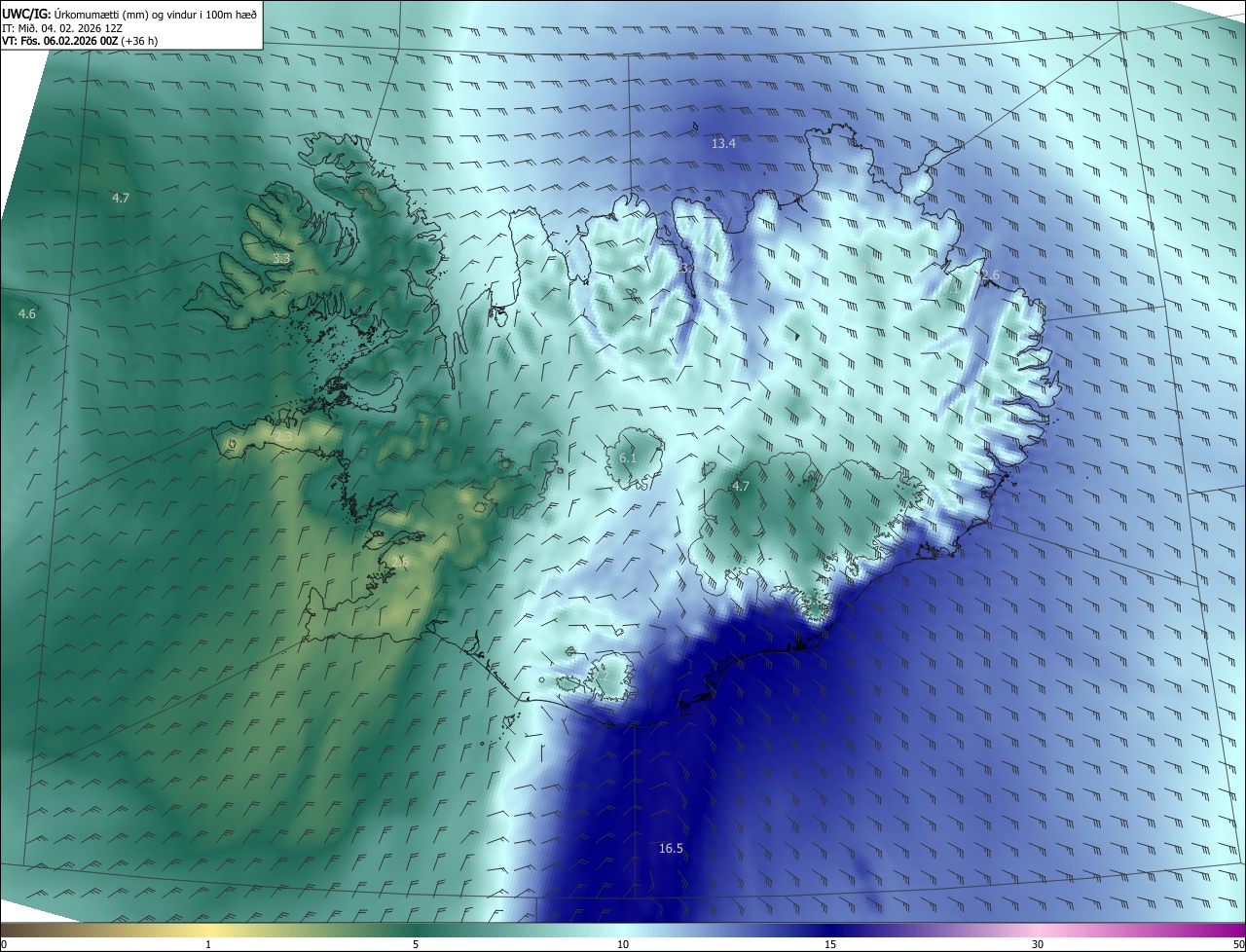
Task: Click the 4.7 value northwest of Westfjords
Action: pos(121,198)
